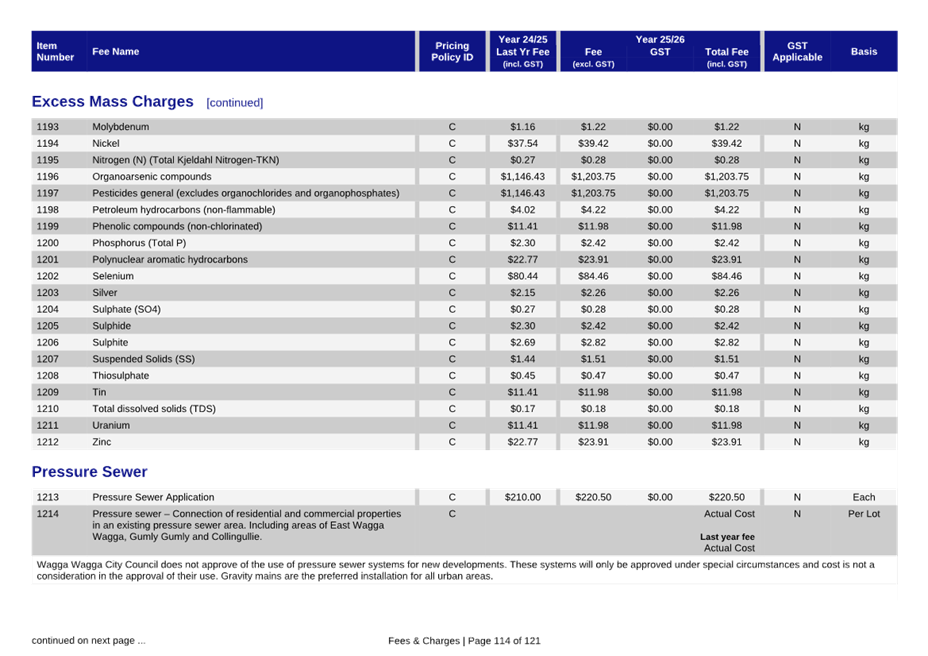Click 'Petroleum hydrocarbons (non-flammable)'
This screenshot has height=656, width=928.
coord(184,210)
